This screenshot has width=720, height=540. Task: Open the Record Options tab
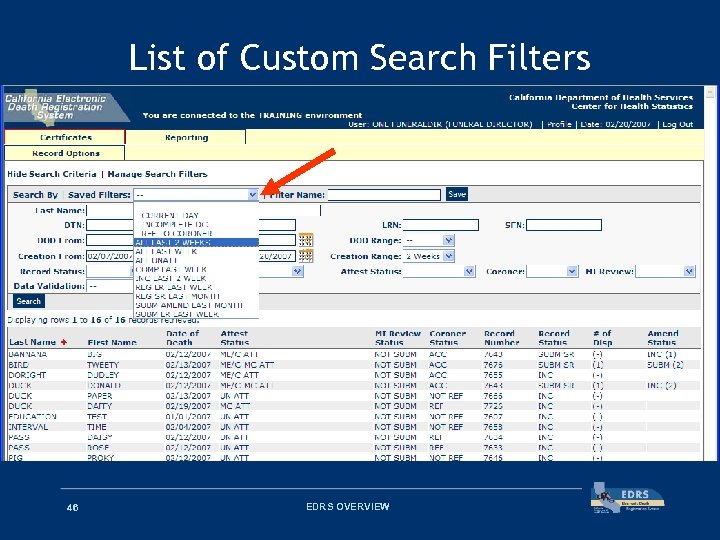(x=65, y=153)
